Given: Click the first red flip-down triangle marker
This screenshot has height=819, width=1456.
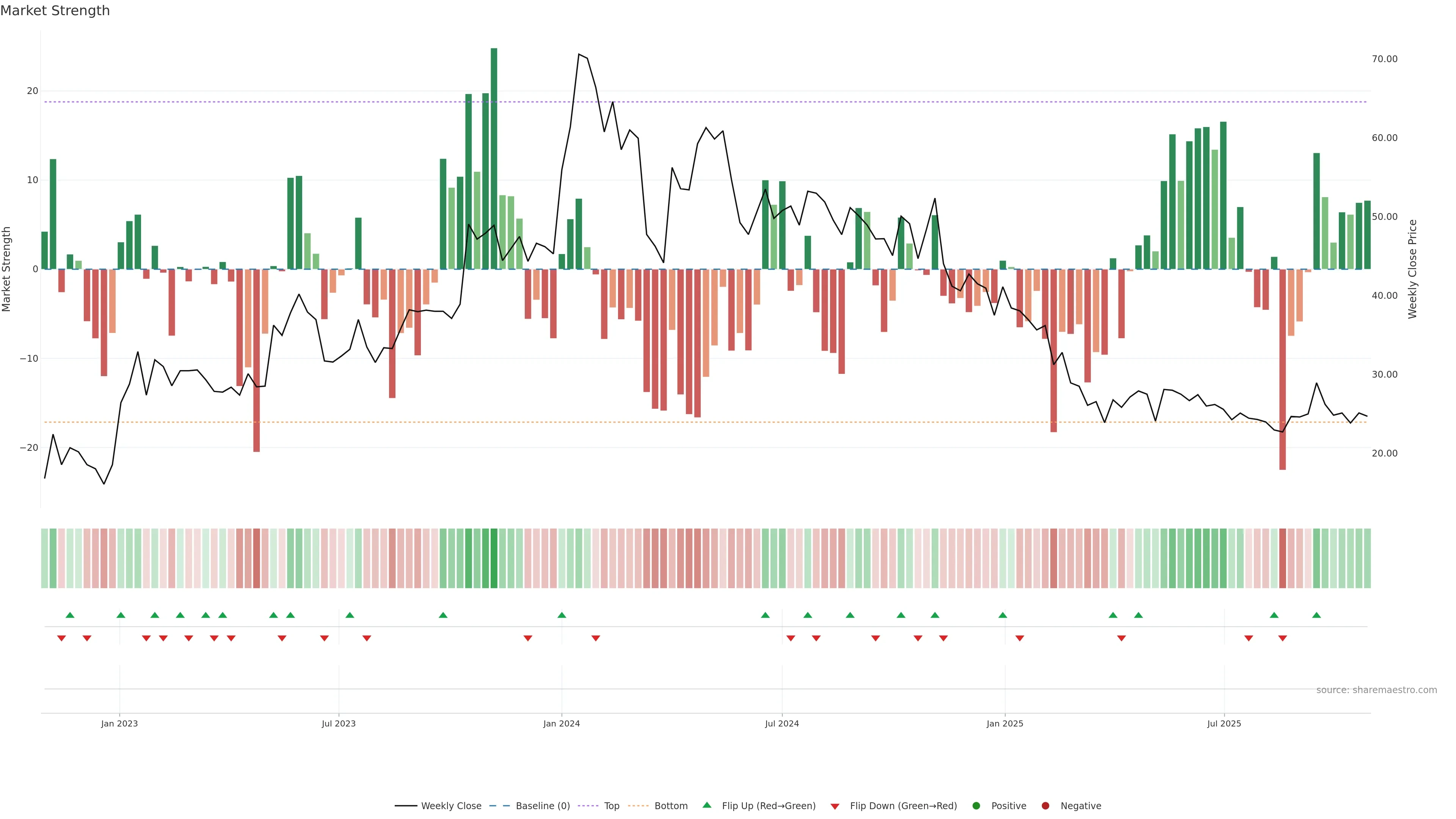Looking at the screenshot, I should 61,638.
